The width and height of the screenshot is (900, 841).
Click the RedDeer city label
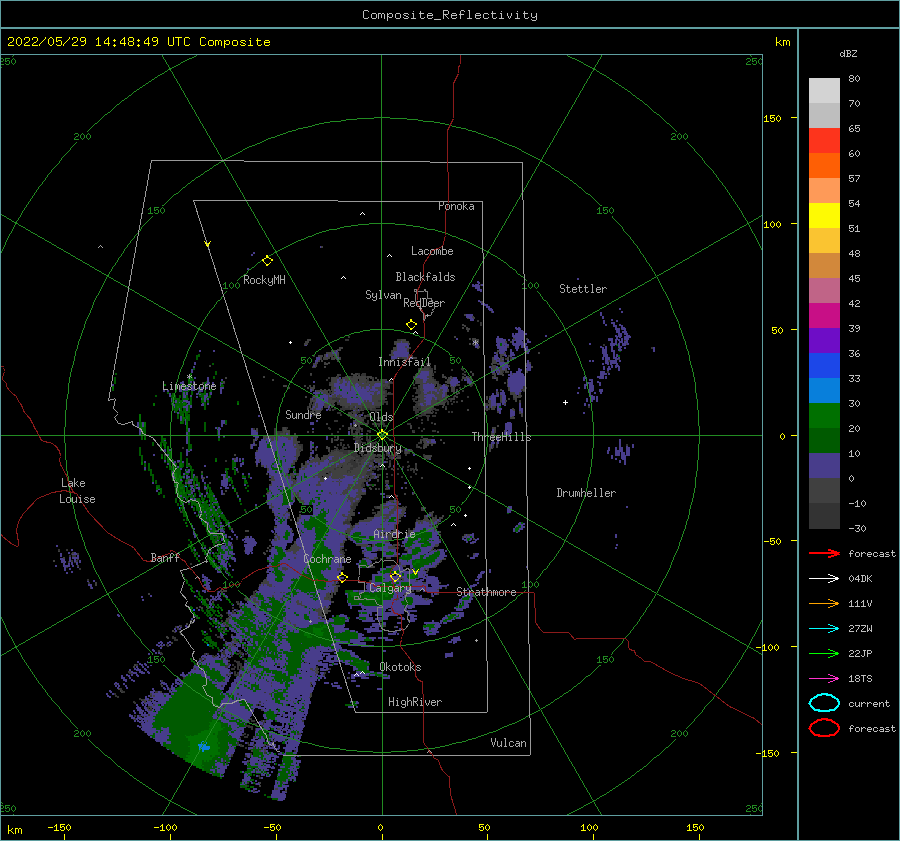point(424,303)
